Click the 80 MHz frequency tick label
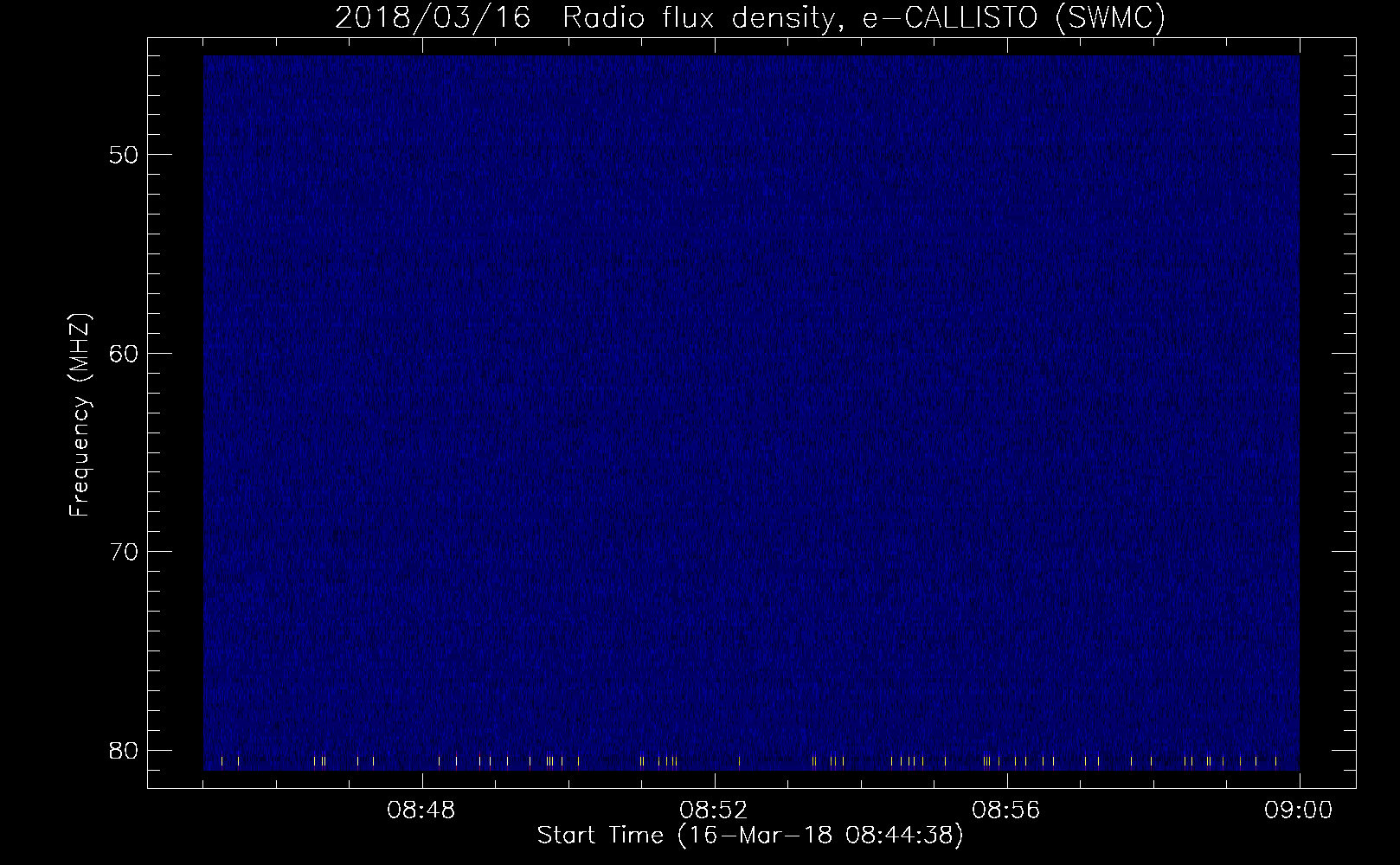1400x865 pixels. point(123,749)
